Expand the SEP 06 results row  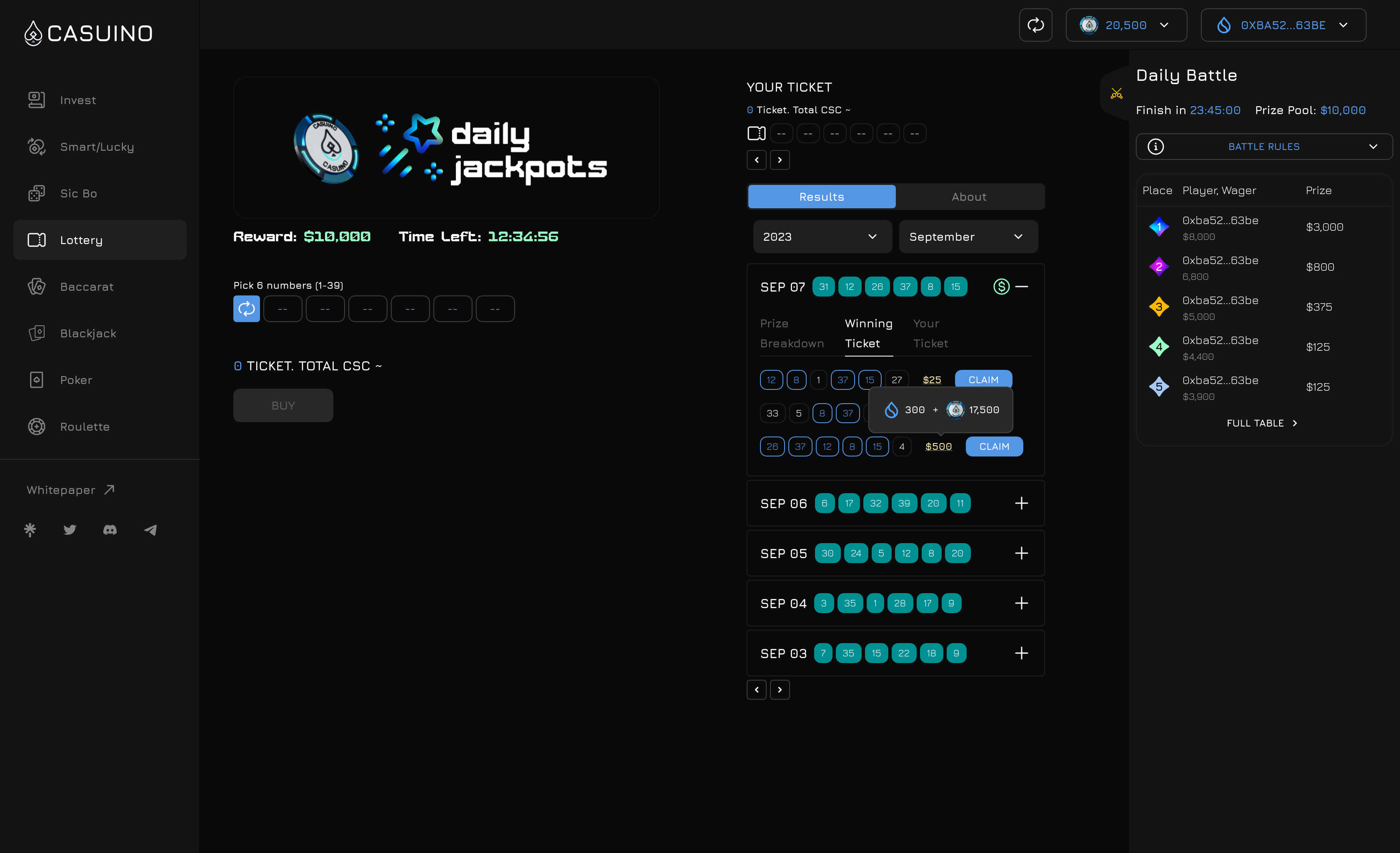[1021, 504]
